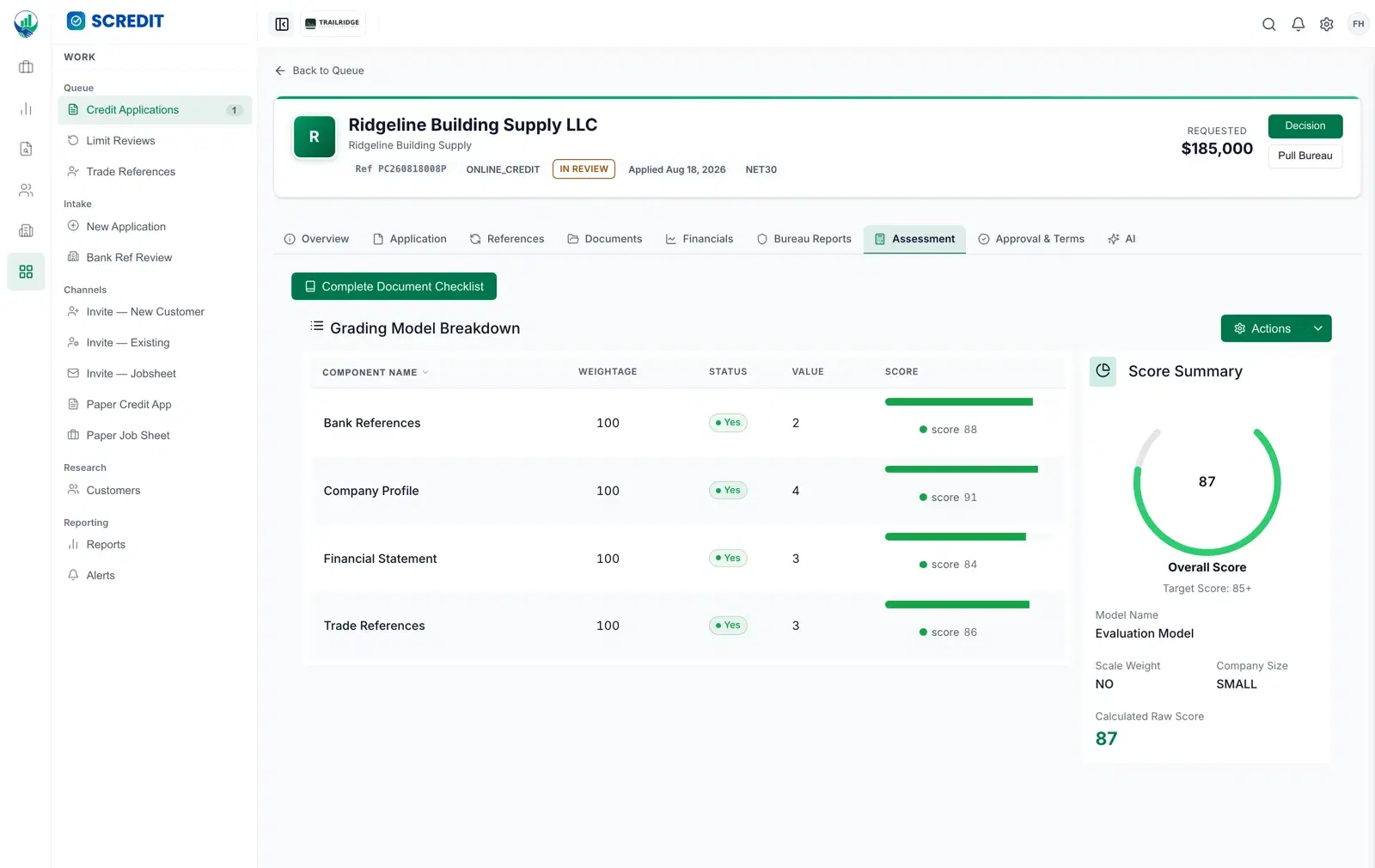This screenshot has width=1375, height=868.
Task: Start a New Application from sidebar
Action: (155, 227)
